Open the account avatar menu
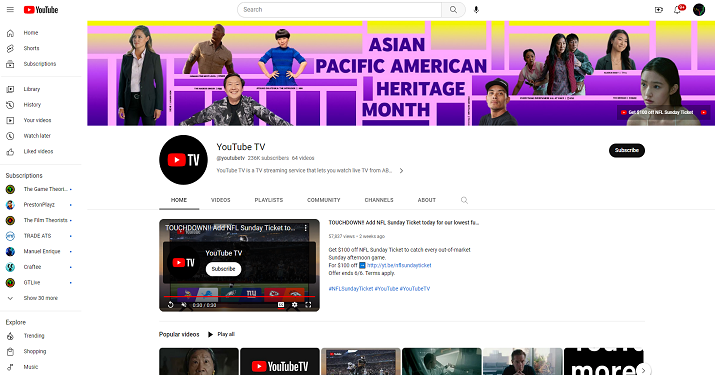The image size is (715, 375). (699, 10)
